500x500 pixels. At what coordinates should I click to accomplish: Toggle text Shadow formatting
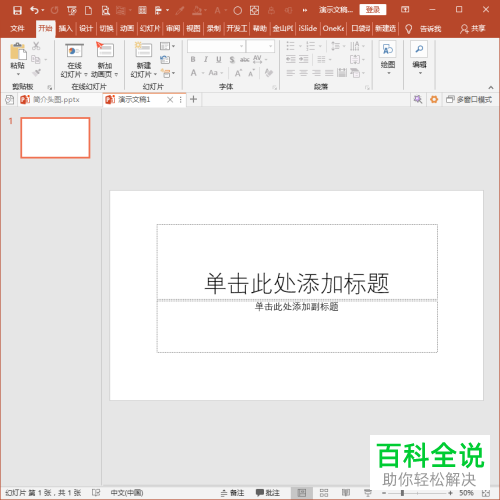pos(232,60)
